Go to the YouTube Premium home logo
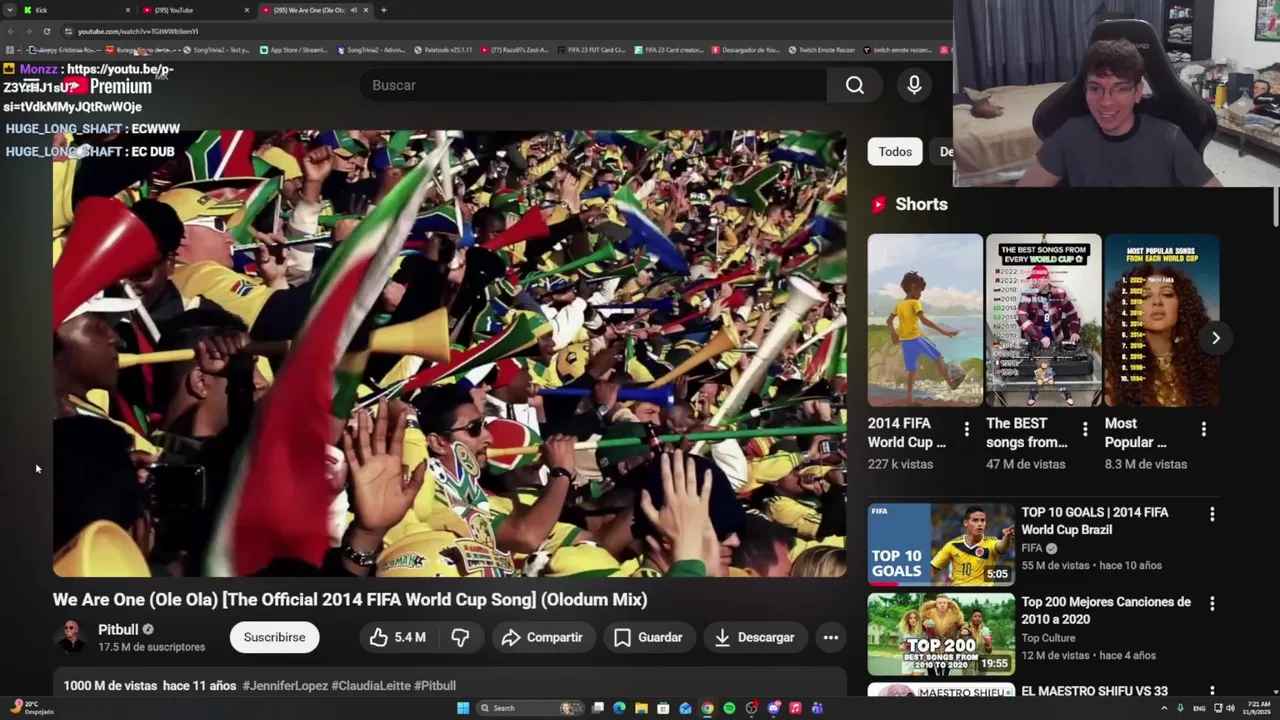The height and width of the screenshot is (720, 1280). (110, 87)
